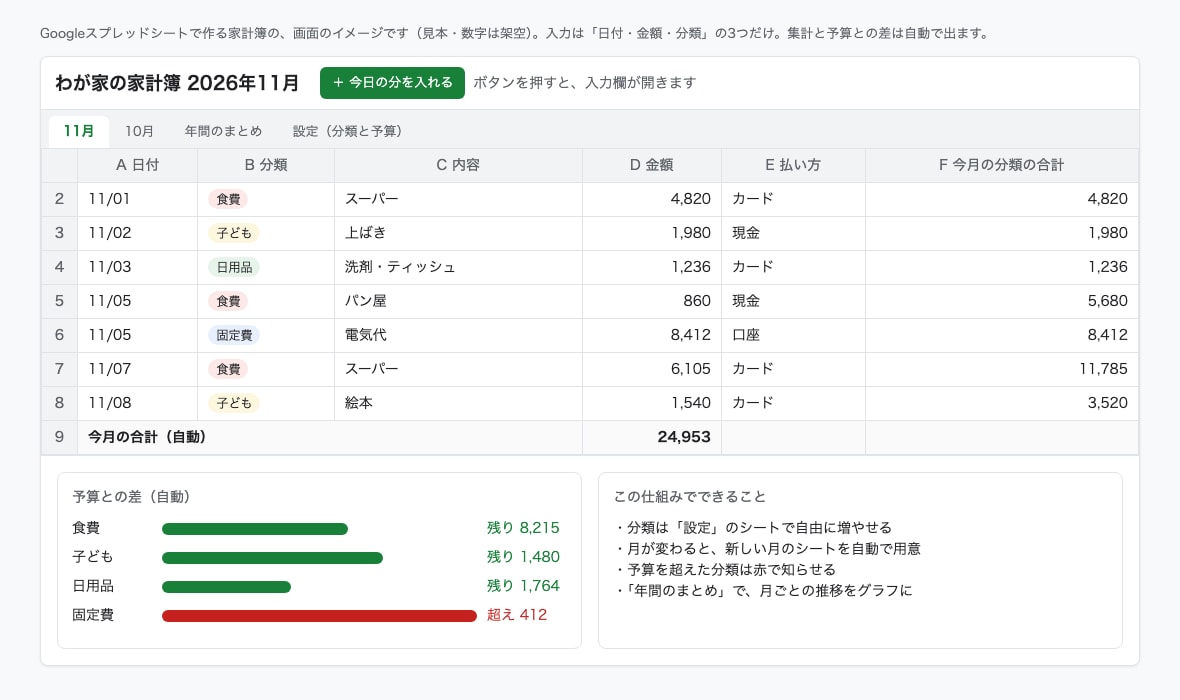Viewport: 1180px width, 700px height.
Task: Click the category total 11,785
Action: click(x=1002, y=369)
